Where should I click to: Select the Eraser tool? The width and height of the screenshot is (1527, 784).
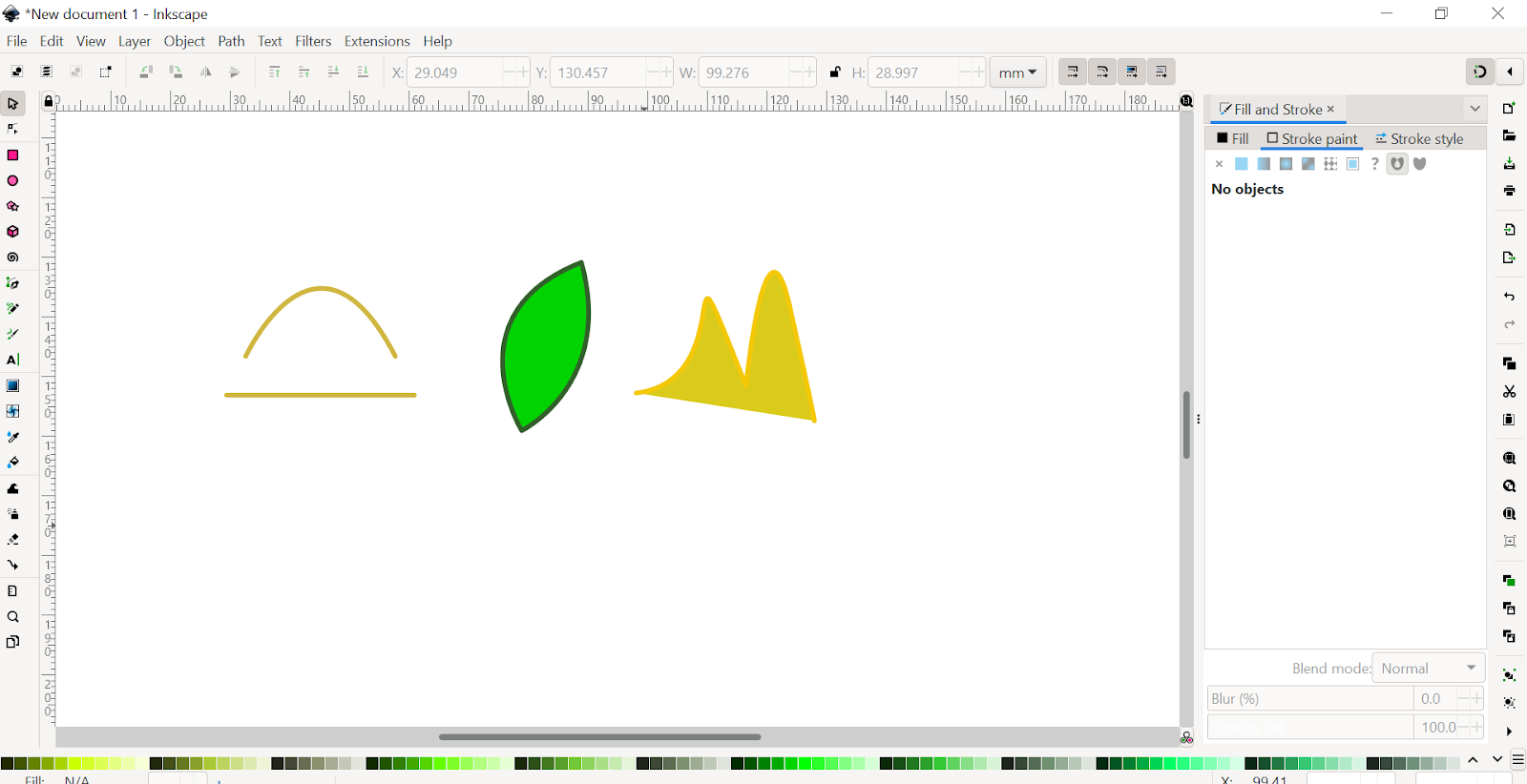13,540
